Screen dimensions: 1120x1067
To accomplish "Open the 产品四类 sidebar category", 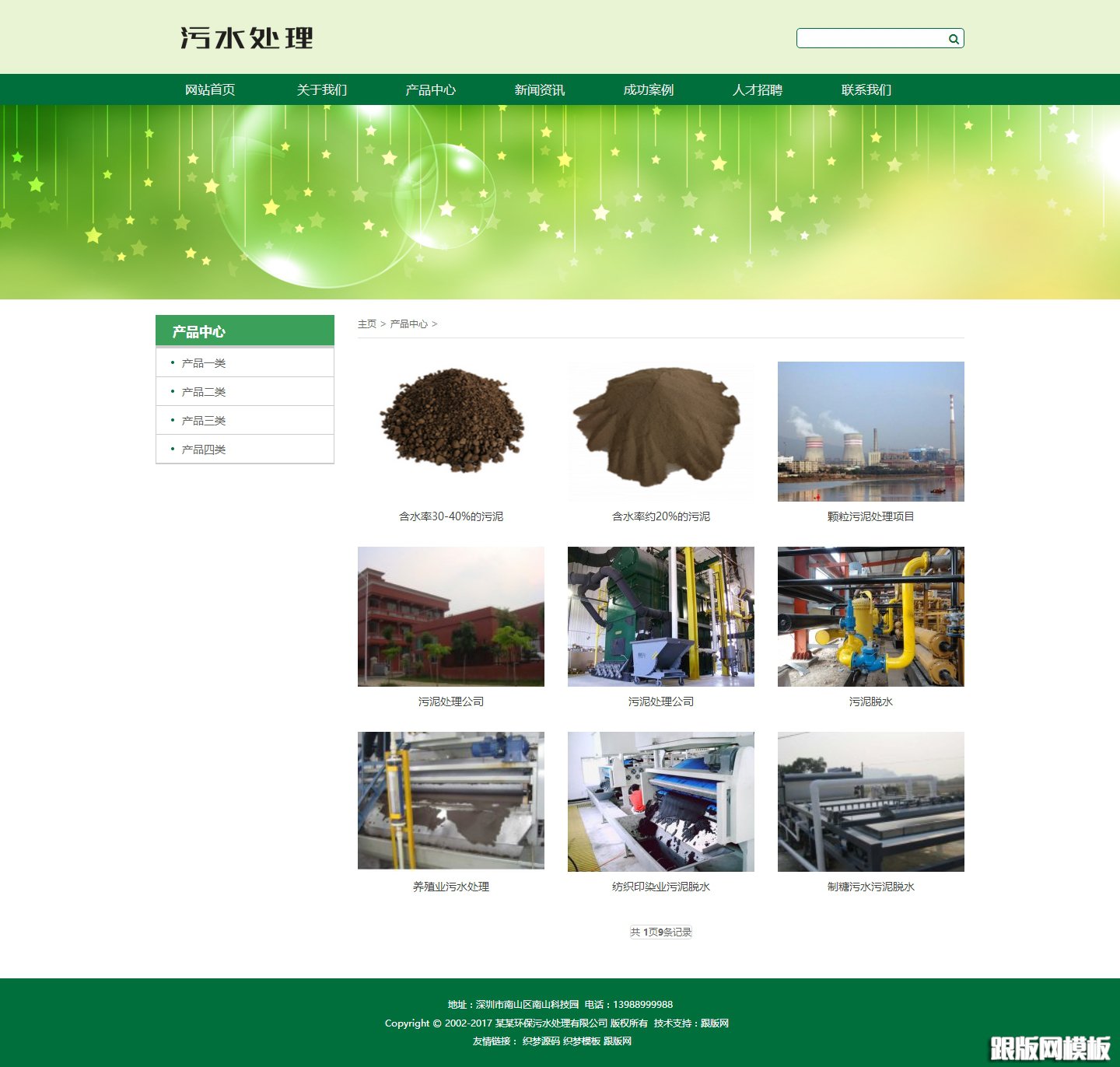I will click(x=204, y=450).
